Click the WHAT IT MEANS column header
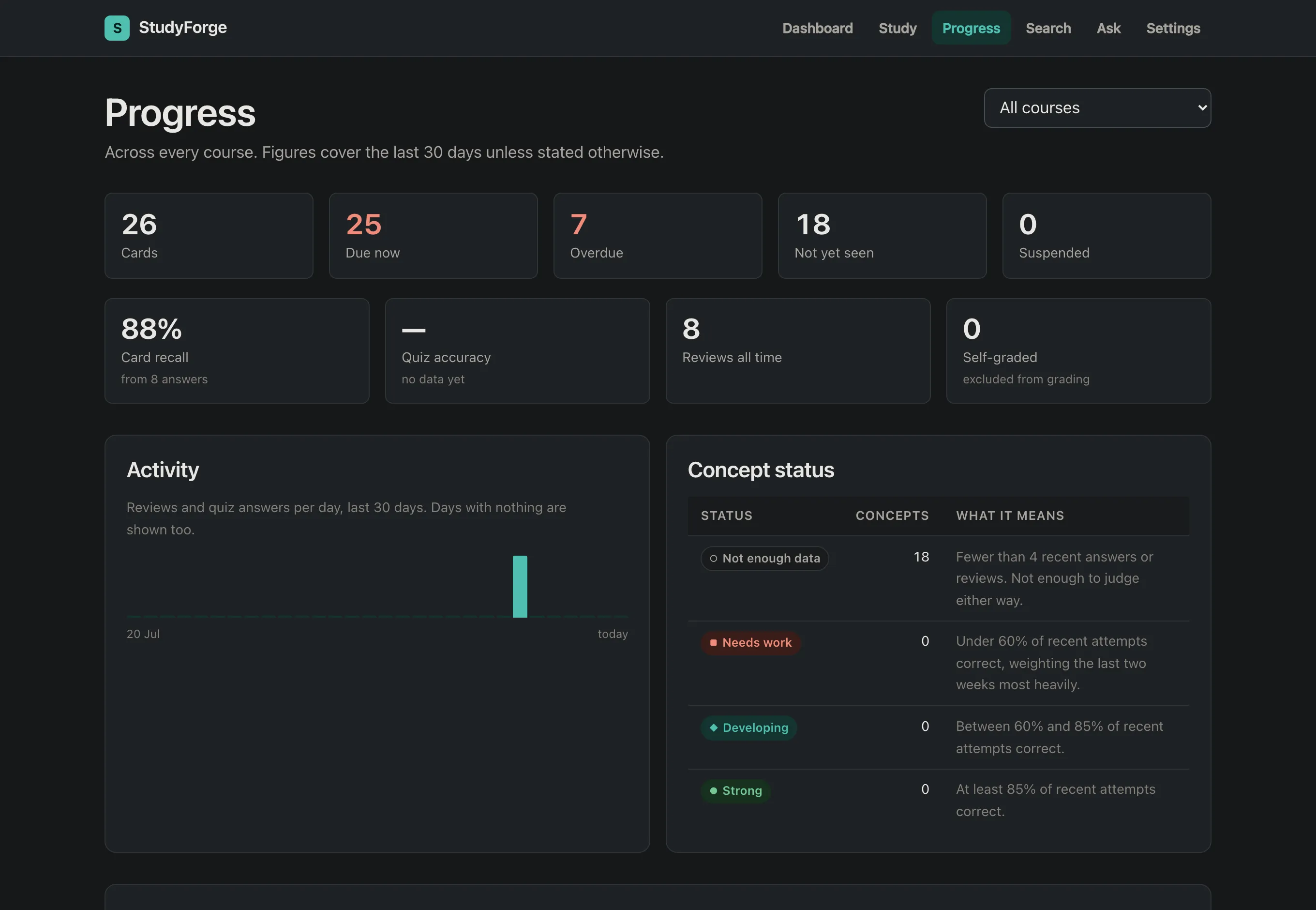This screenshot has width=1316, height=910. coord(1010,516)
